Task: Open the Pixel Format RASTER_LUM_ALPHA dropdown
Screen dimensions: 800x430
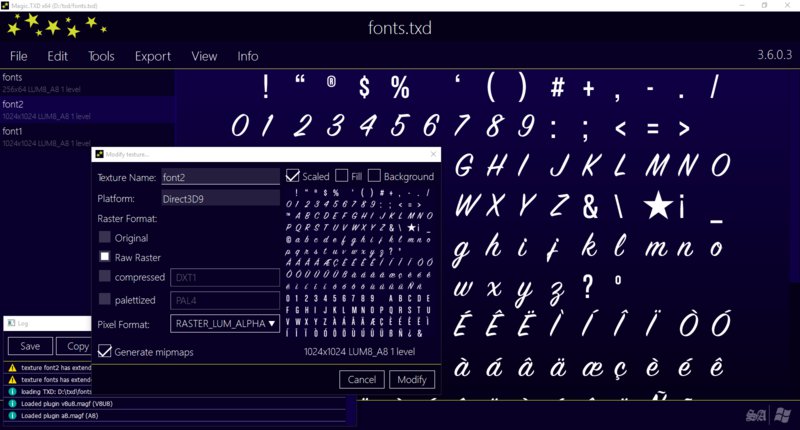Action: pyautogui.click(x=224, y=323)
